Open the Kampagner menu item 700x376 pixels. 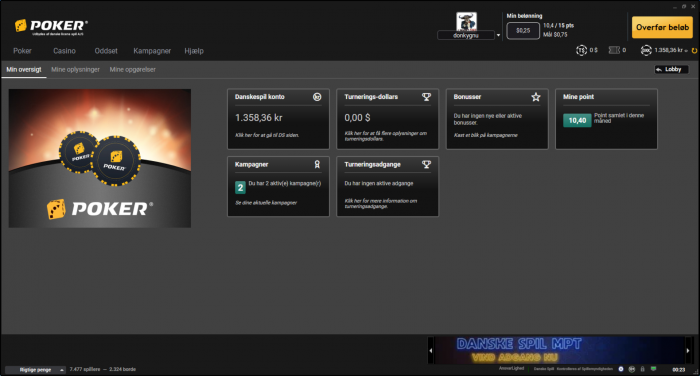coord(152,51)
